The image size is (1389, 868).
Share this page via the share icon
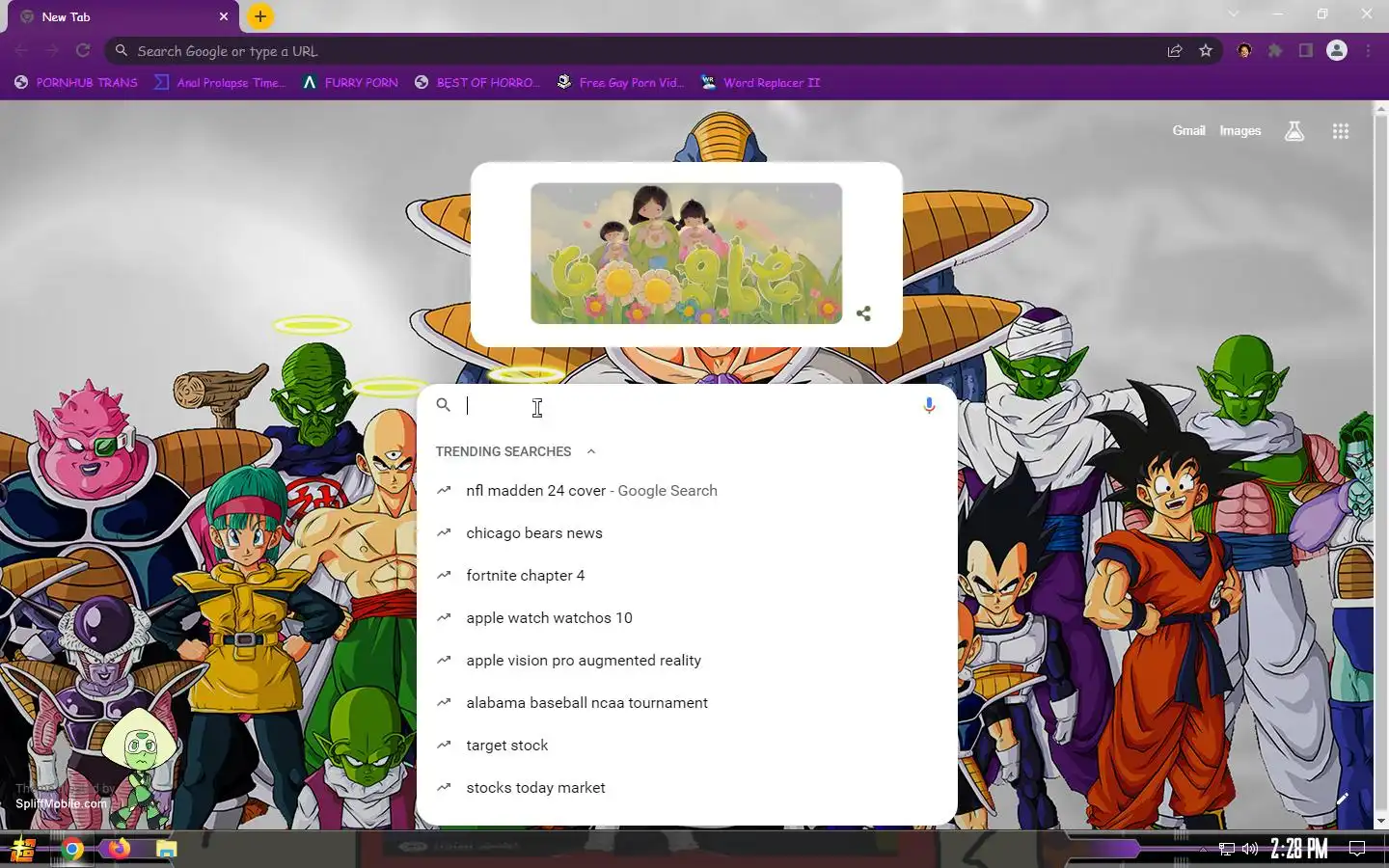[1175, 51]
